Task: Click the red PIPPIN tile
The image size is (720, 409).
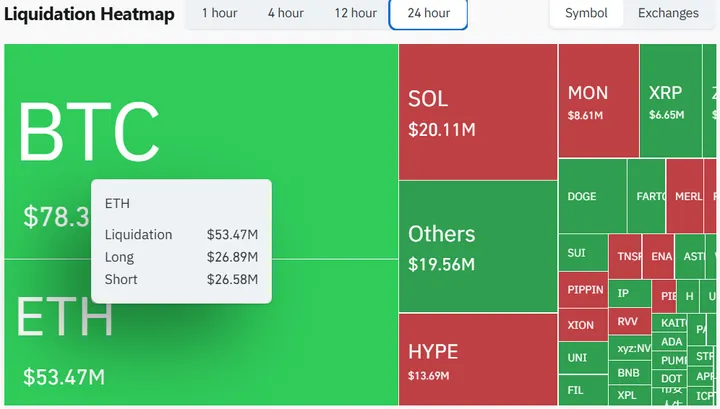Action: [584, 290]
